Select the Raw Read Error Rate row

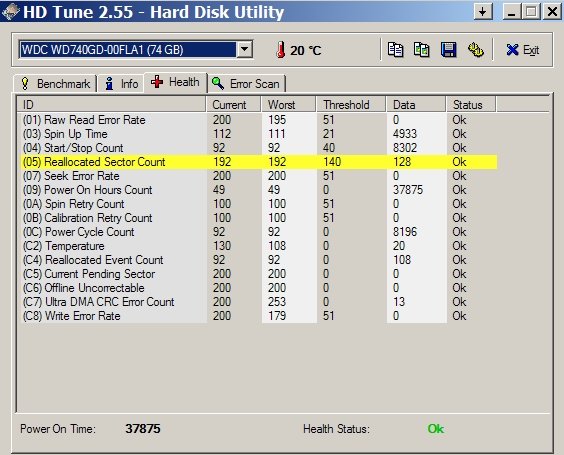coord(259,120)
